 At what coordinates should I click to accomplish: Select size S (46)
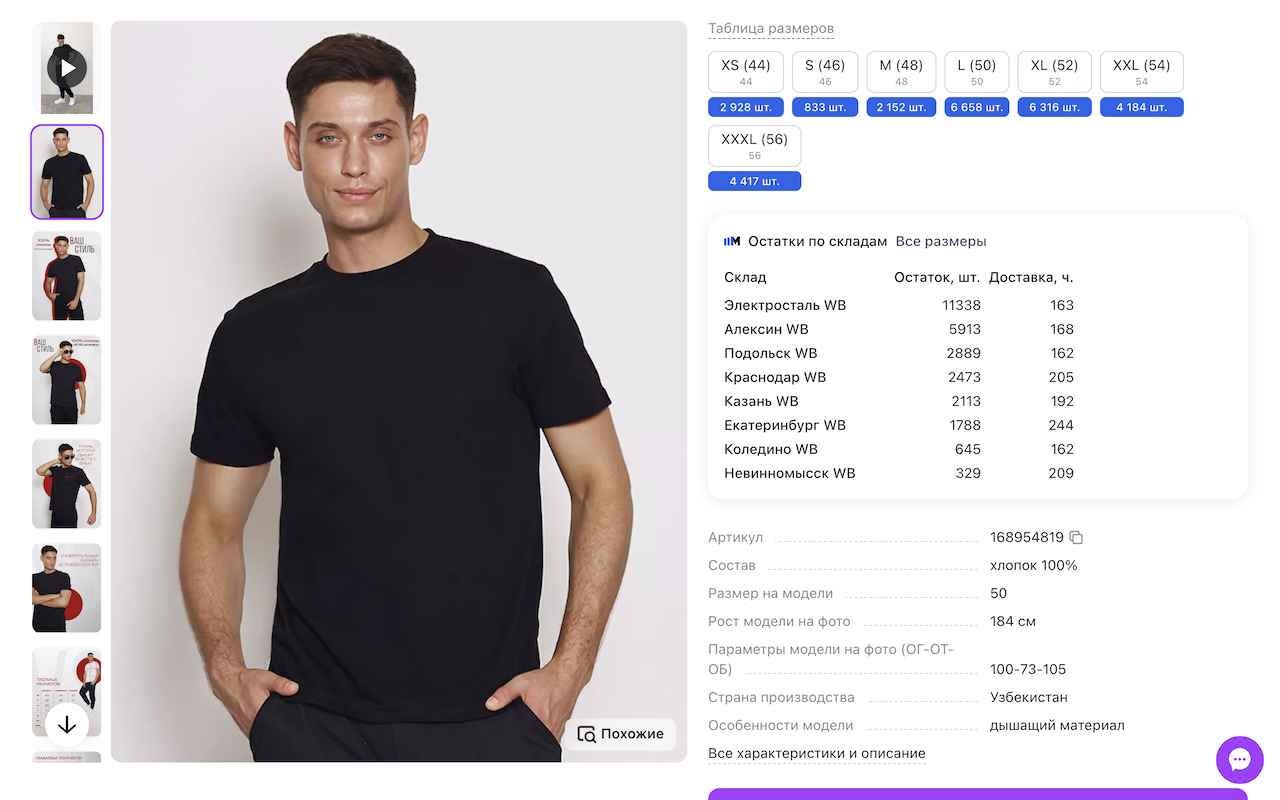coord(825,71)
